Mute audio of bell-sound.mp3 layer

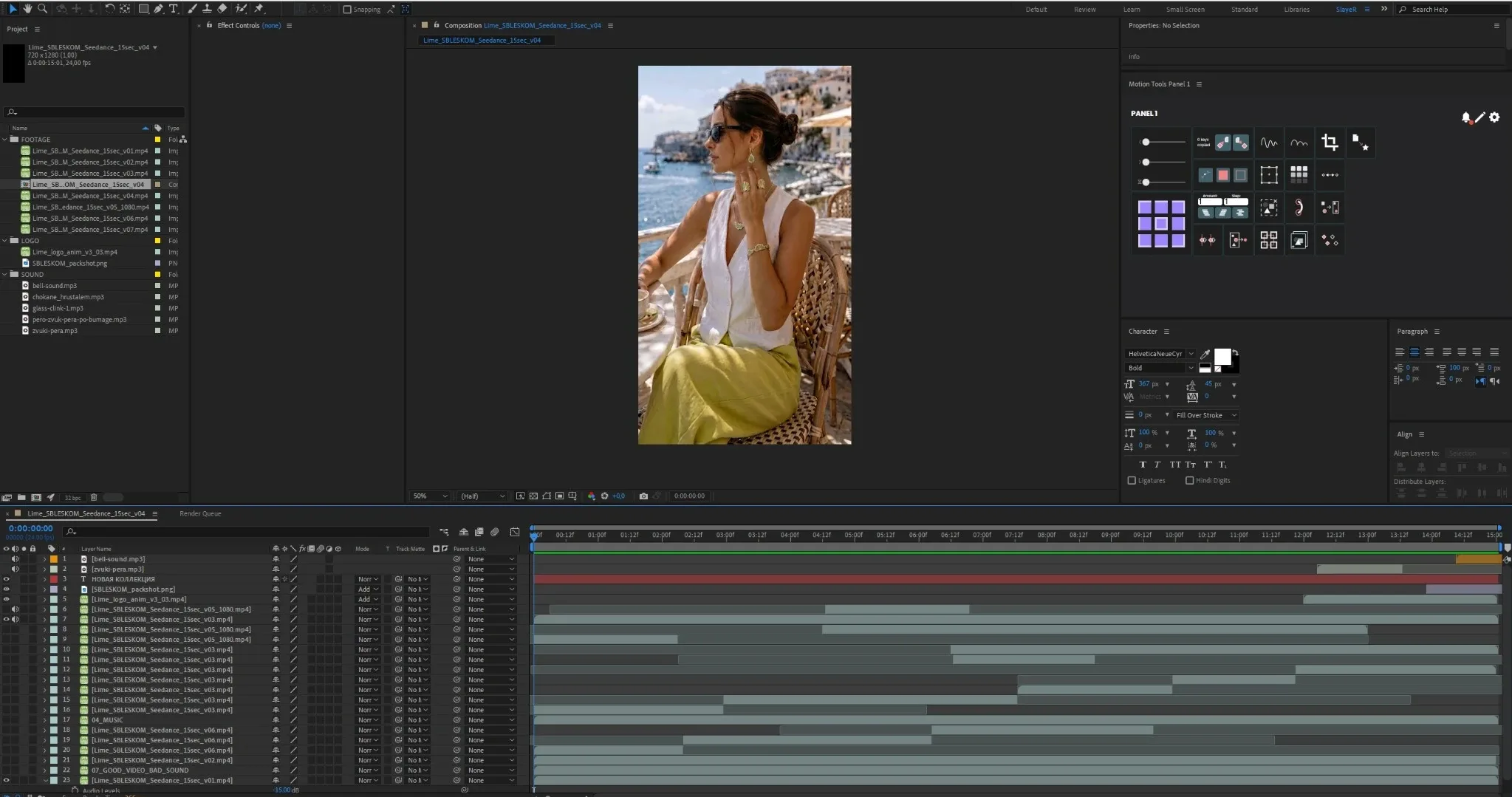15,559
